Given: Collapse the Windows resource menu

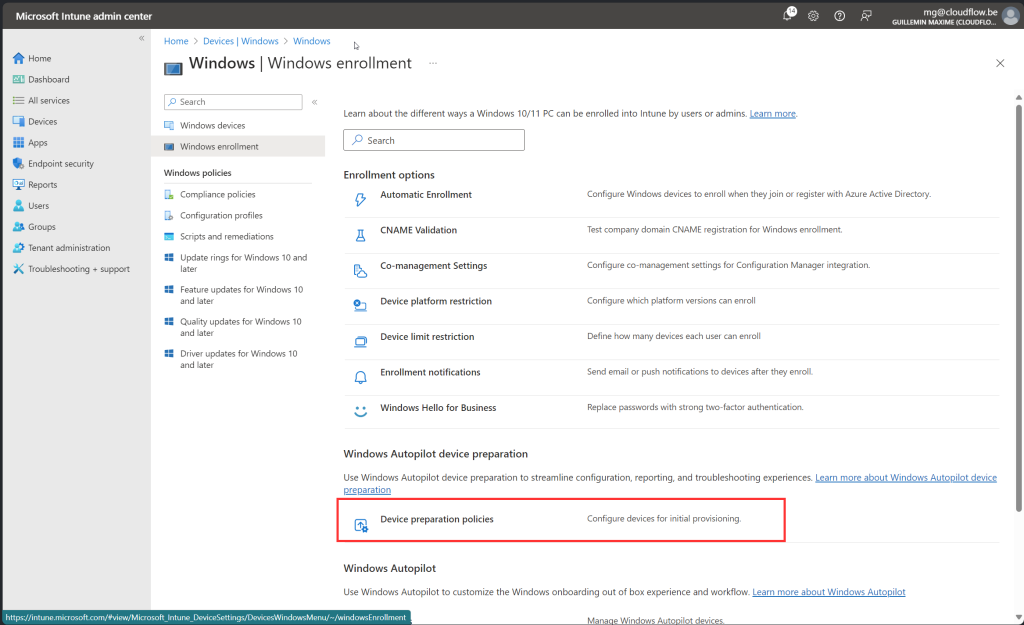Looking at the screenshot, I should (x=315, y=102).
